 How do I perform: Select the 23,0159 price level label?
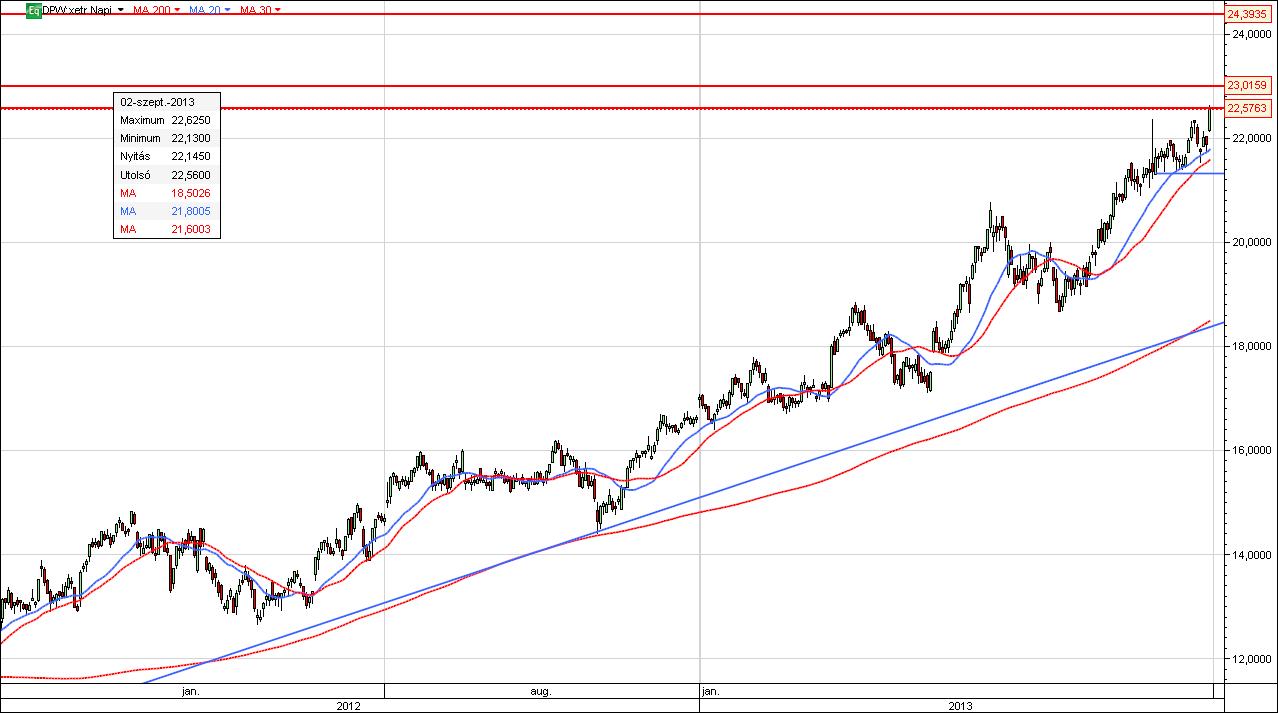(1247, 86)
